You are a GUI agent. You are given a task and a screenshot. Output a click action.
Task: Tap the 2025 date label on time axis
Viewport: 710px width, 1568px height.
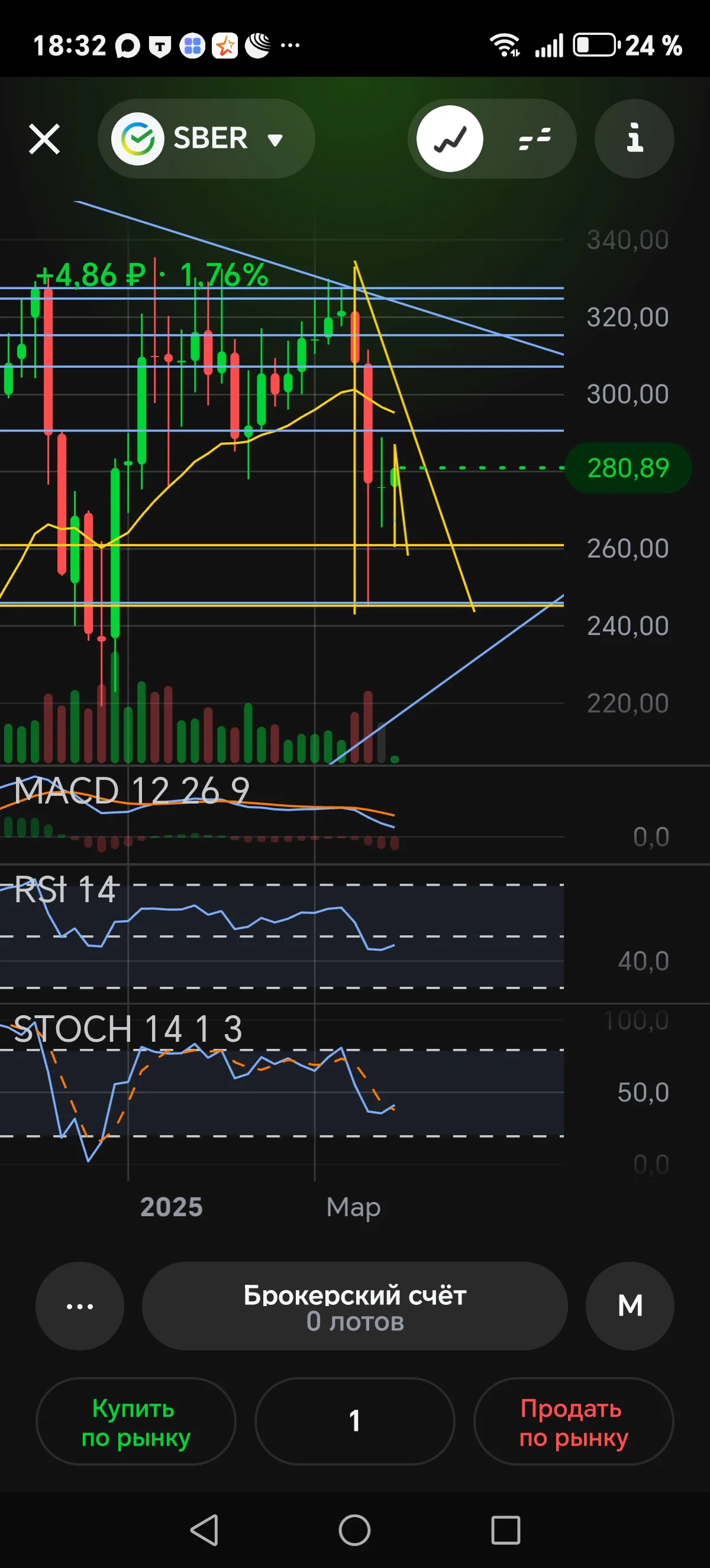pyautogui.click(x=171, y=1206)
